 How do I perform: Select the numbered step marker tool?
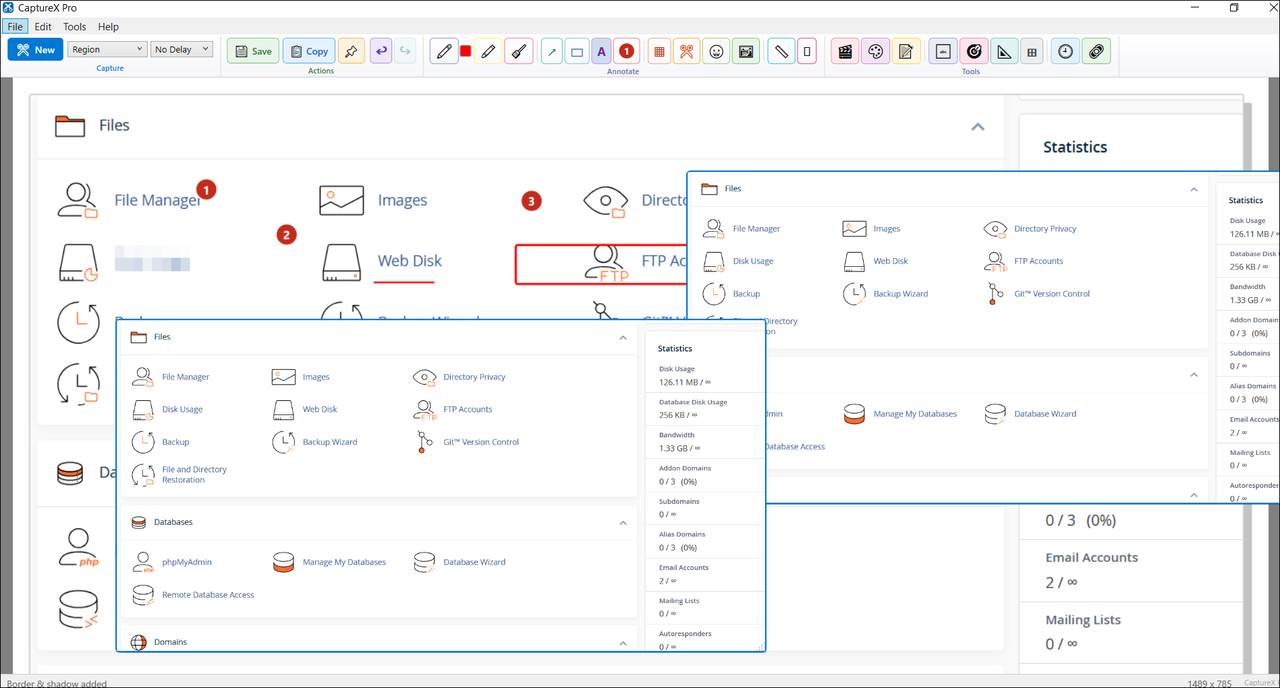pos(627,51)
